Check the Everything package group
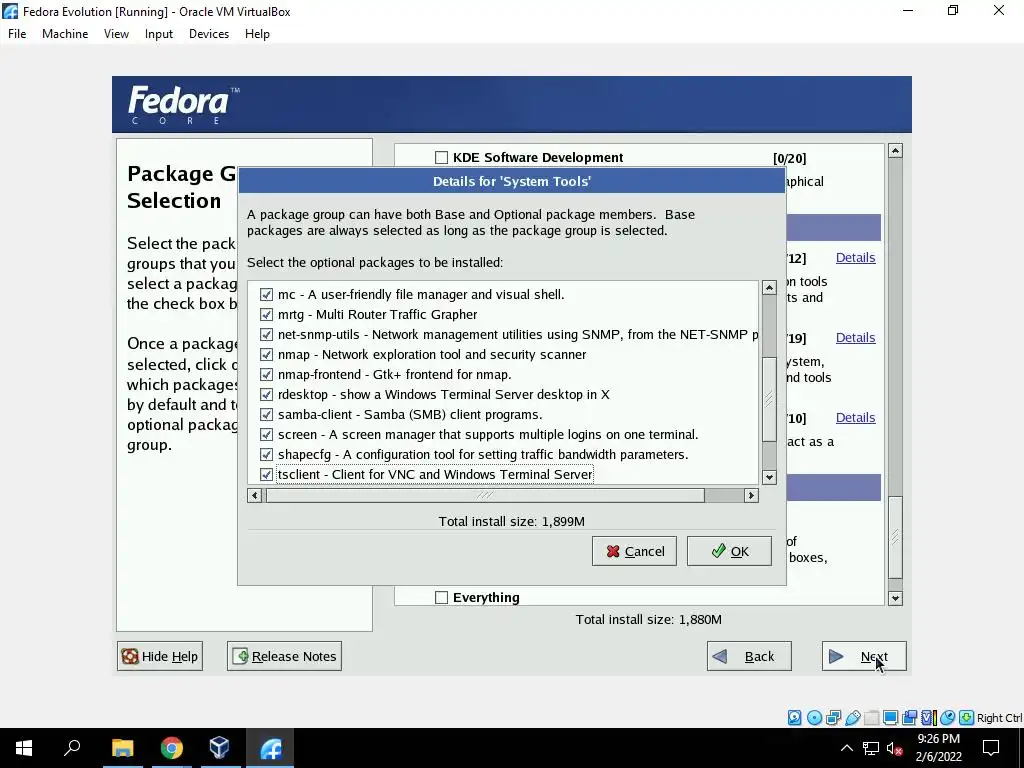Viewport: 1024px width, 768px height. tap(441, 598)
